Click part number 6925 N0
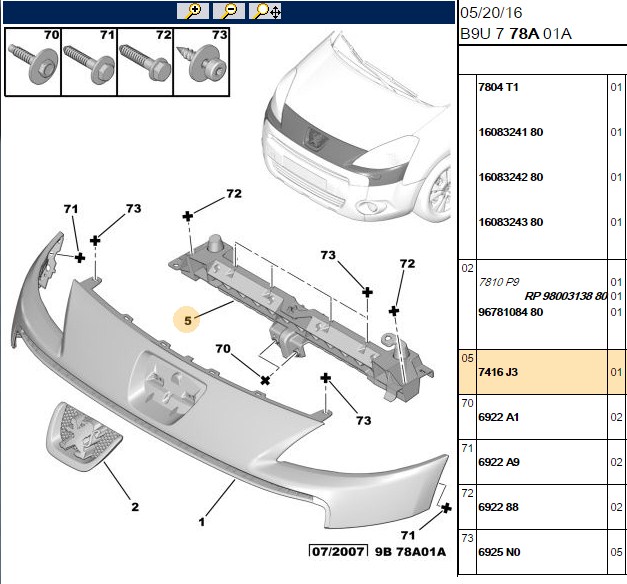Image resolution: width=627 pixels, height=584 pixels. coord(499,552)
